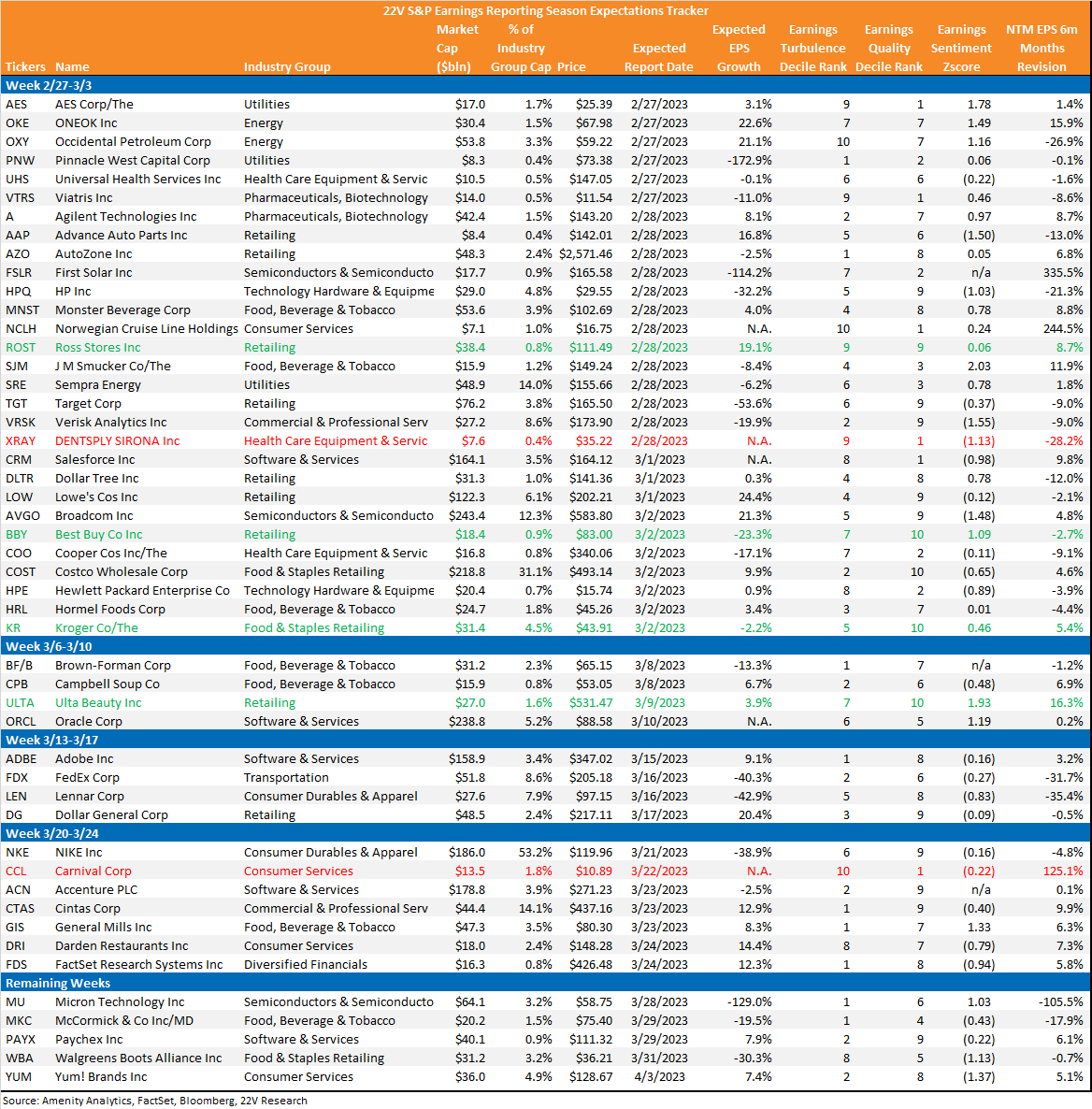Image resolution: width=1092 pixels, height=1109 pixels.
Task: Select 'J M Smucker Co/The' name
Action: [x=113, y=367]
